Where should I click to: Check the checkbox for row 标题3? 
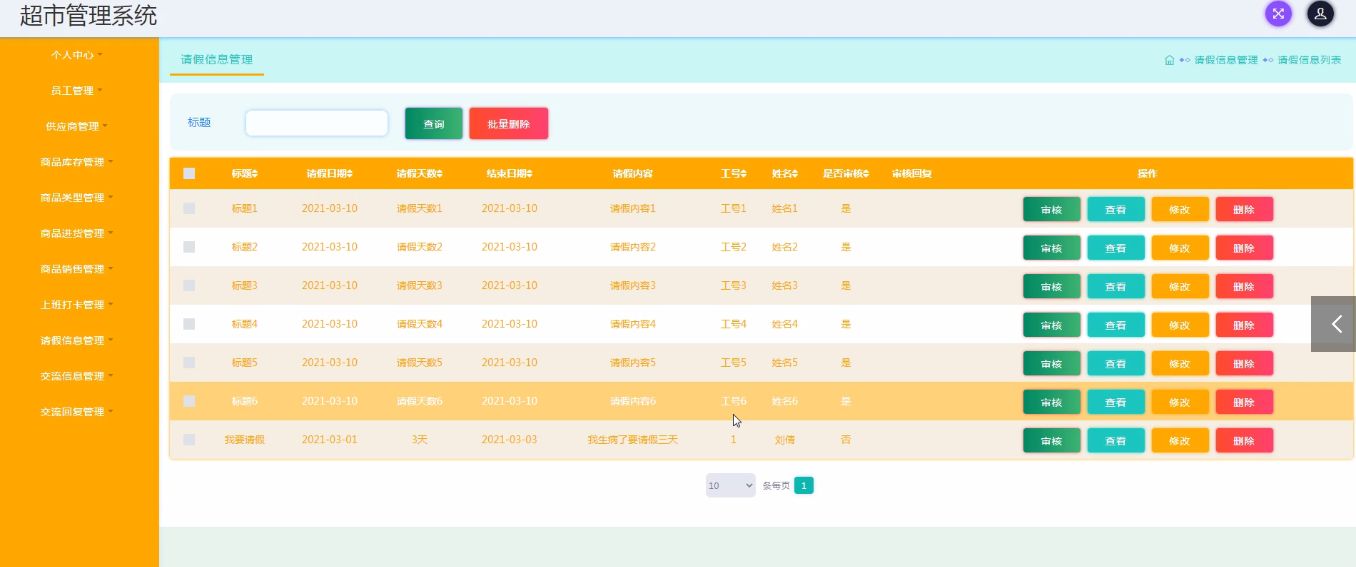pyautogui.click(x=189, y=285)
